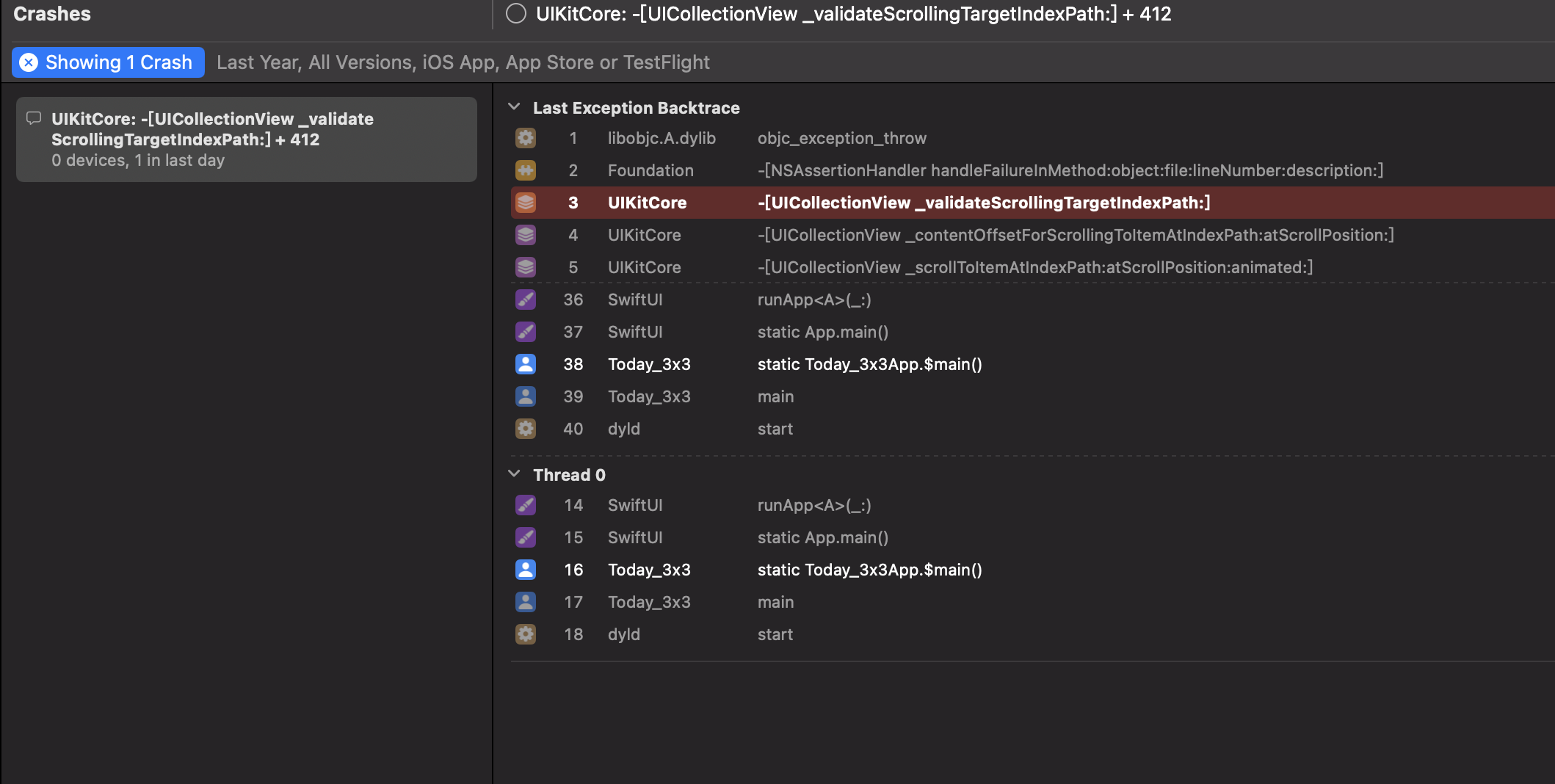This screenshot has width=1555, height=784.
Task: Click the Today_3x3 frame 38 person icon
Action: [526, 364]
